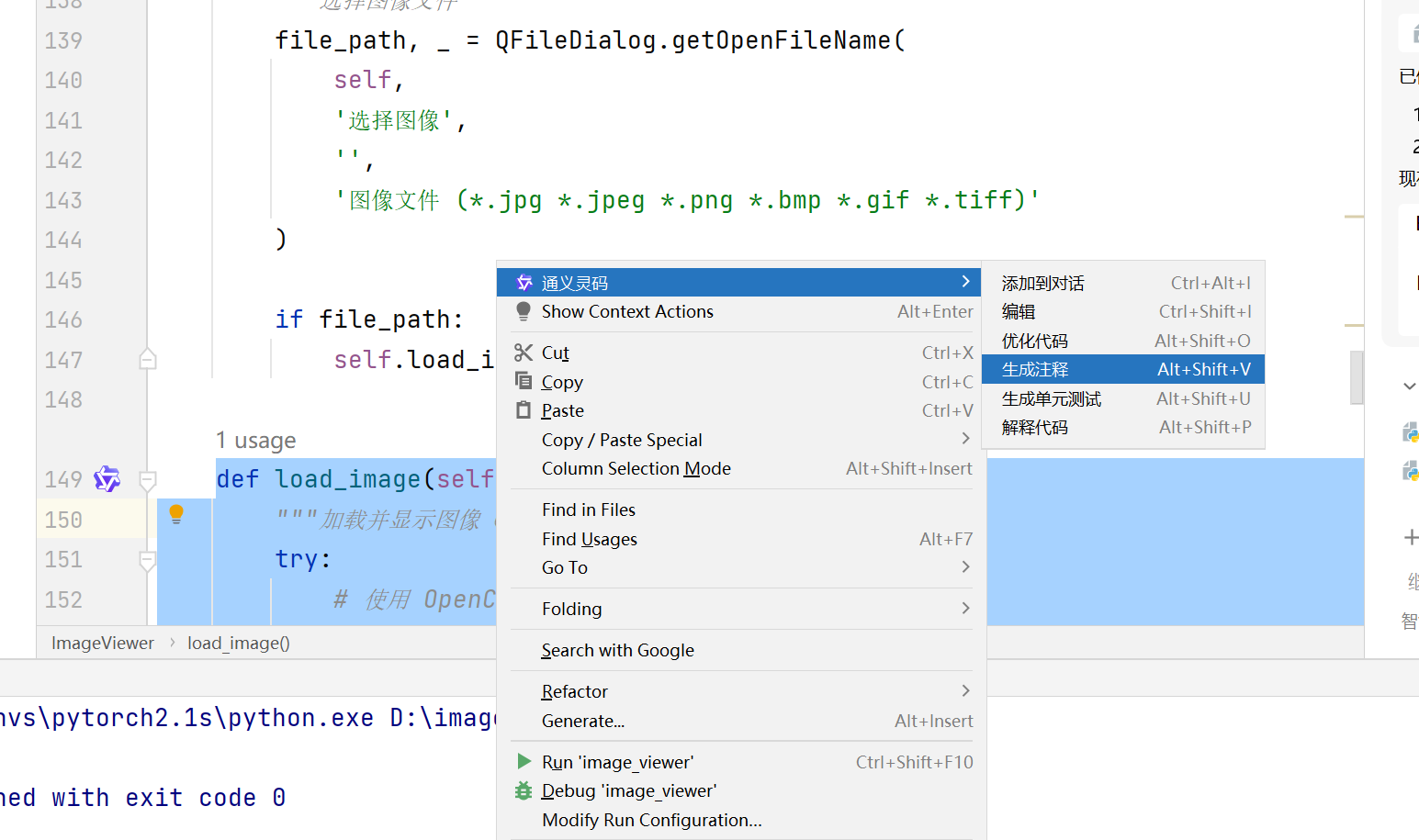The height and width of the screenshot is (840, 1419).
Task: Select 添加到对话 in the submenu
Action: click(1123, 283)
